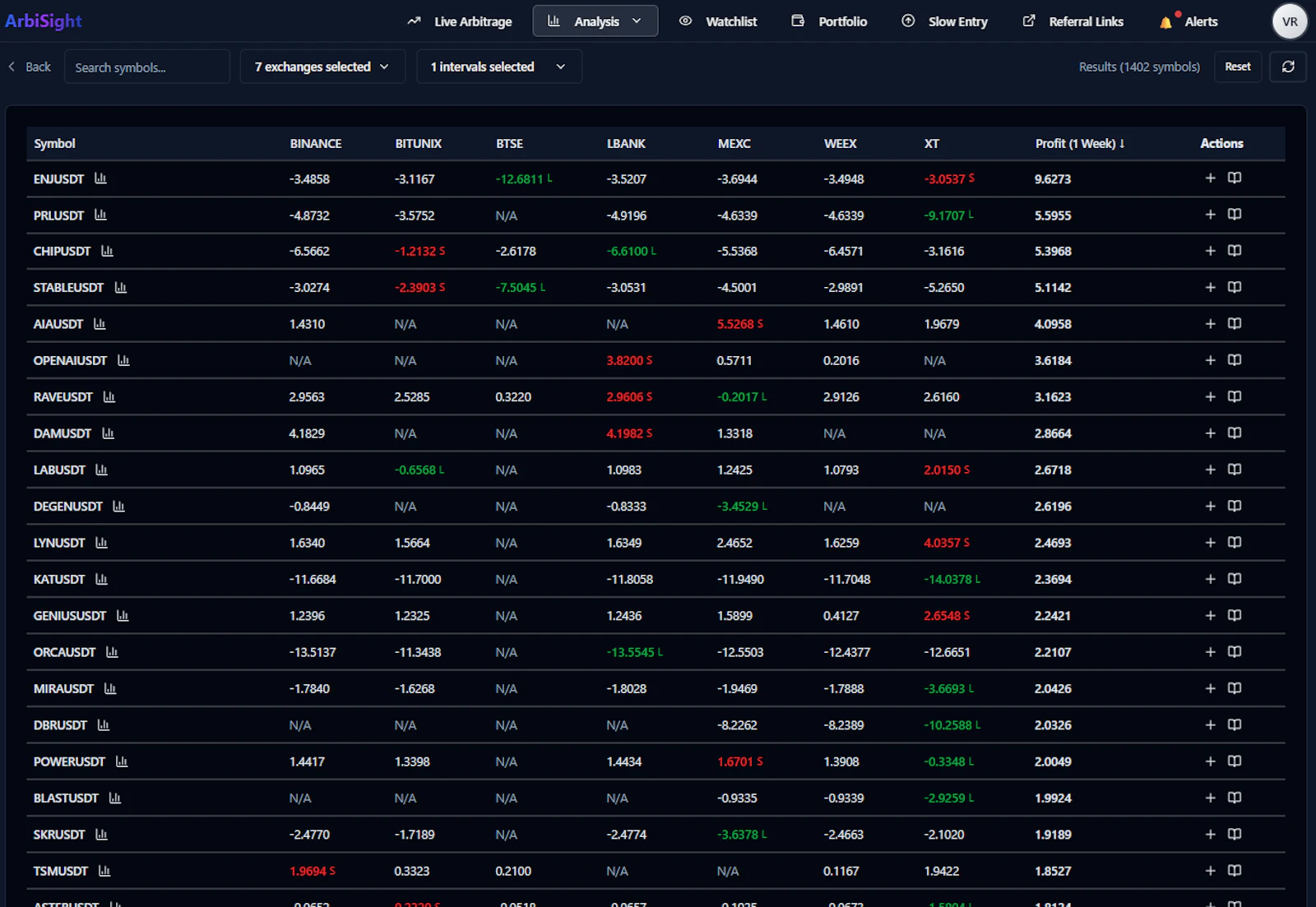Open book icon for ENJUSDT row

[x=1235, y=178]
